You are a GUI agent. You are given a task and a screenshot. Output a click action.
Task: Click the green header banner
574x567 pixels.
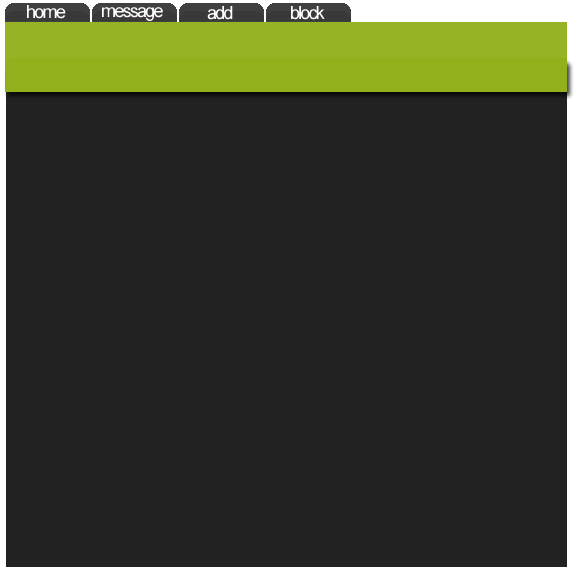click(x=286, y=57)
